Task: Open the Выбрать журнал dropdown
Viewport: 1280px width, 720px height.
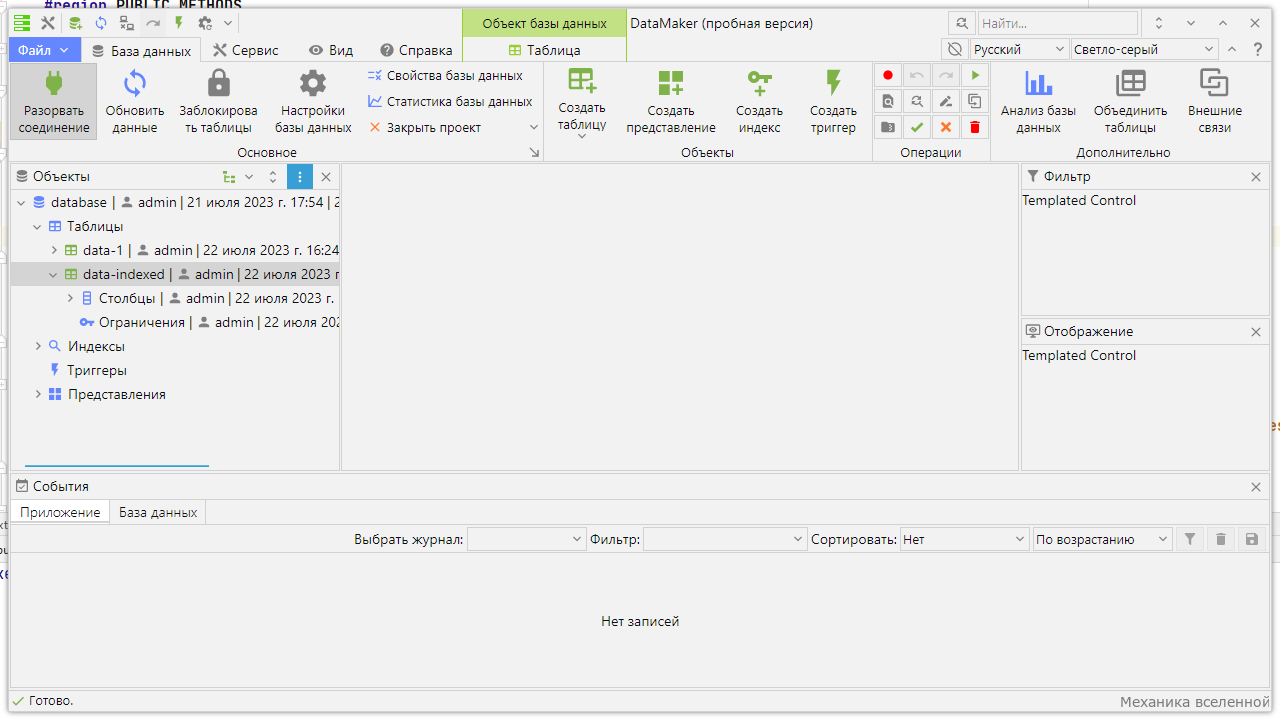Action: pyautogui.click(x=526, y=539)
